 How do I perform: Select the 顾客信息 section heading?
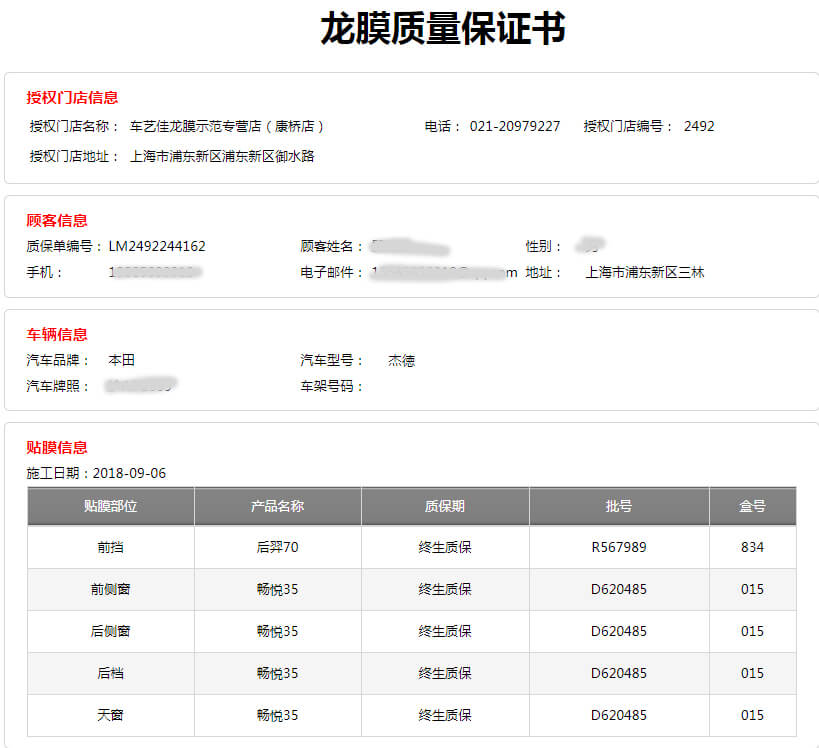[x=57, y=221]
